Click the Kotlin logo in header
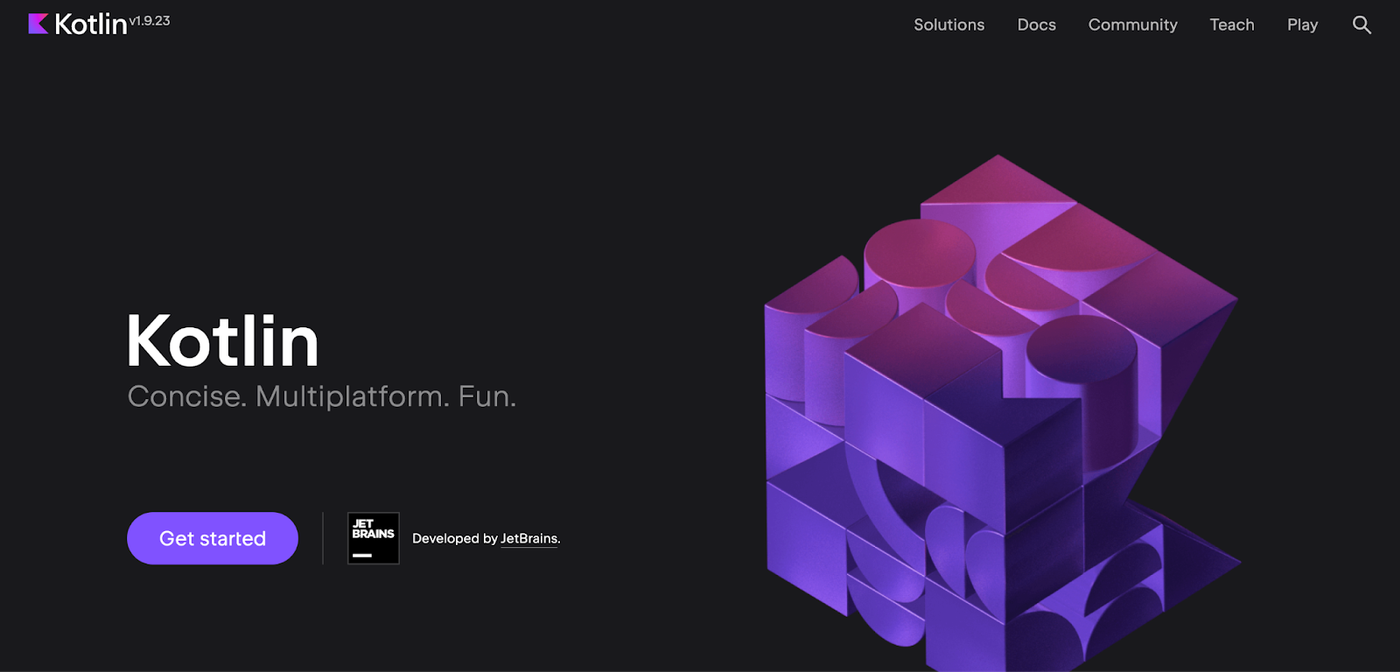This screenshot has width=1400, height=672. [x=78, y=24]
